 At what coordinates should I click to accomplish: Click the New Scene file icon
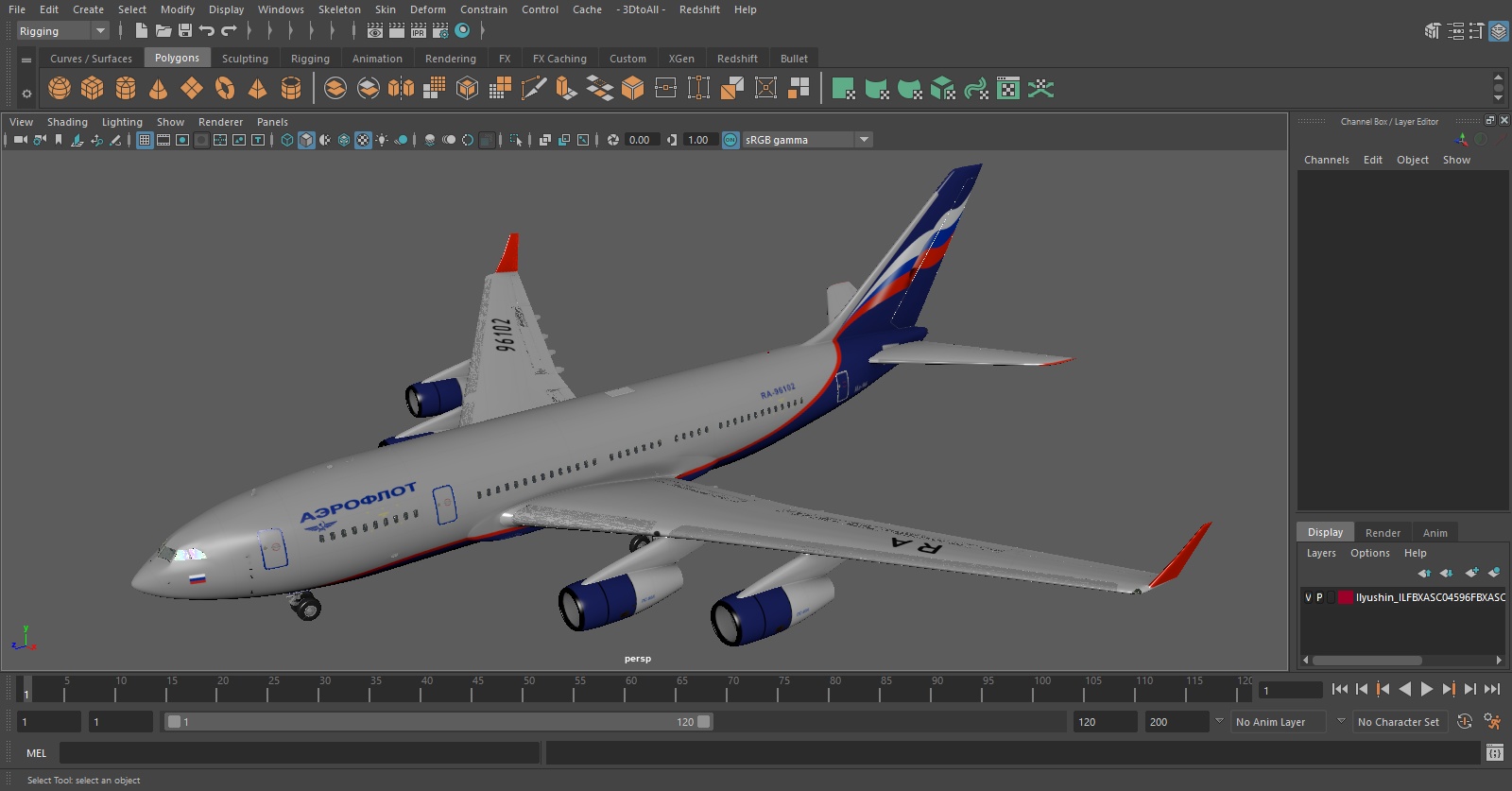(141, 30)
